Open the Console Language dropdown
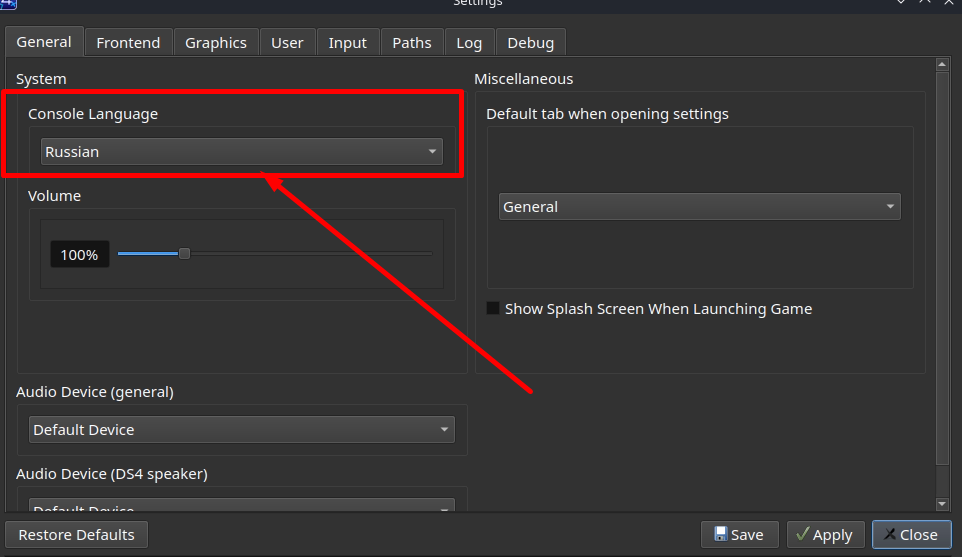This screenshot has width=962, height=557. pyautogui.click(x=241, y=152)
